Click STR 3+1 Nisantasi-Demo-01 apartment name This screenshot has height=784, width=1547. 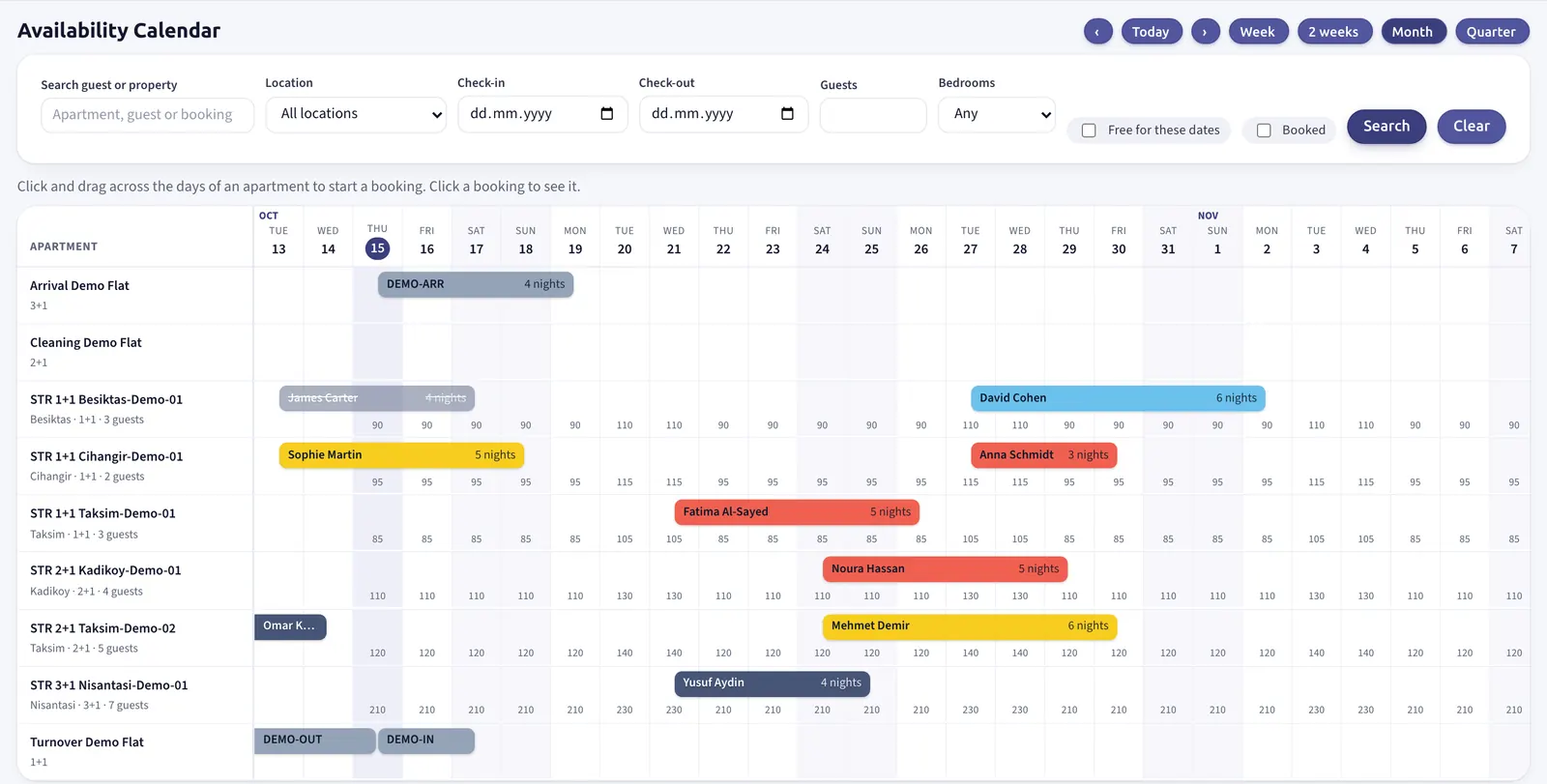(109, 685)
